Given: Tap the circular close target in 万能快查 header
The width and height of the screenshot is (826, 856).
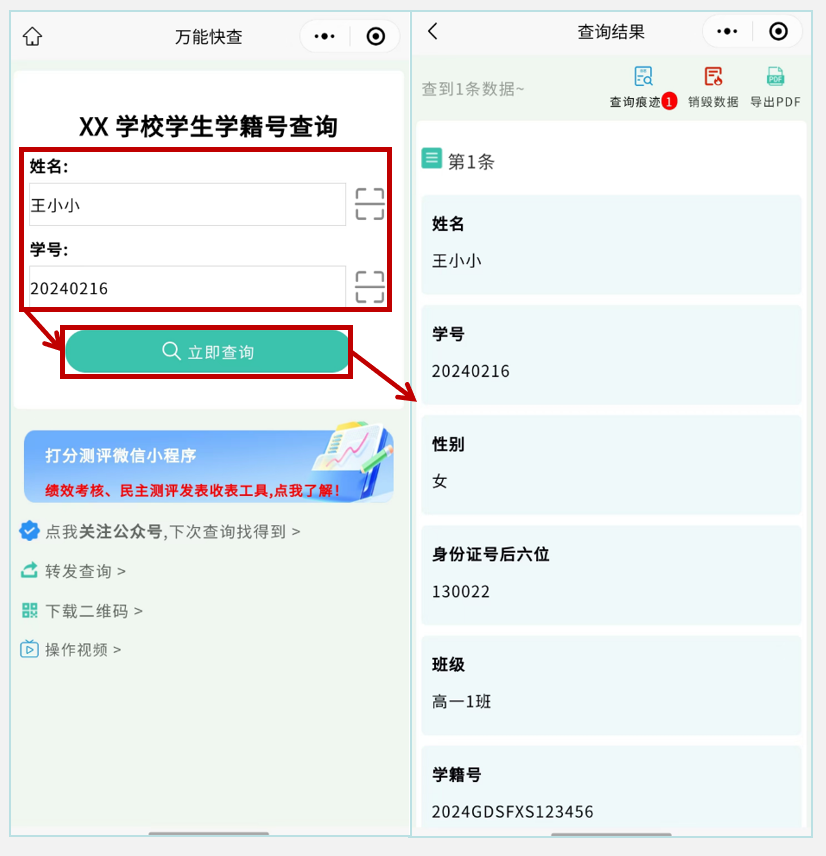Looking at the screenshot, I should click(x=376, y=37).
